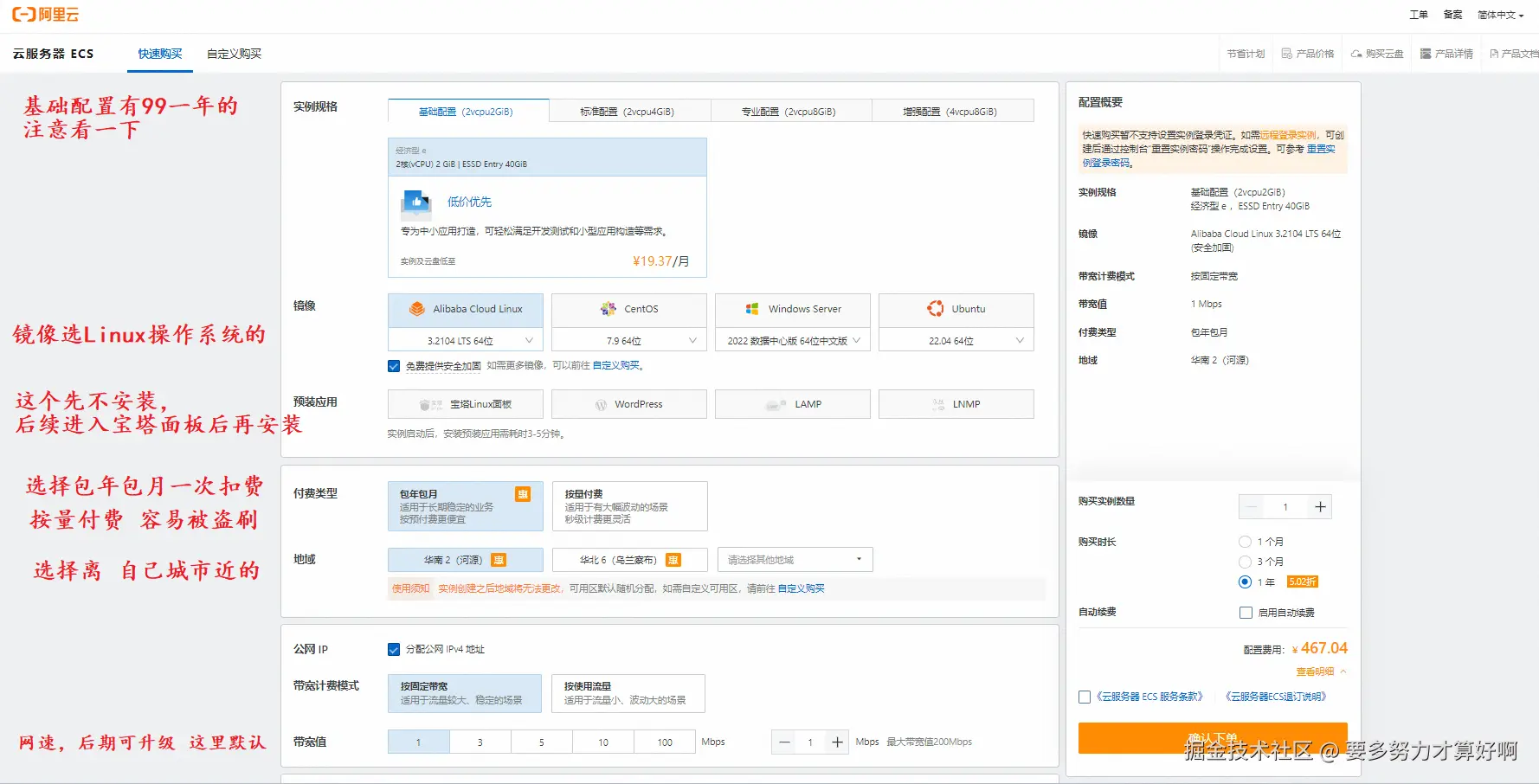1539x784 pixels.
Task: Choose LNMP preinstalled app
Action: [956, 404]
